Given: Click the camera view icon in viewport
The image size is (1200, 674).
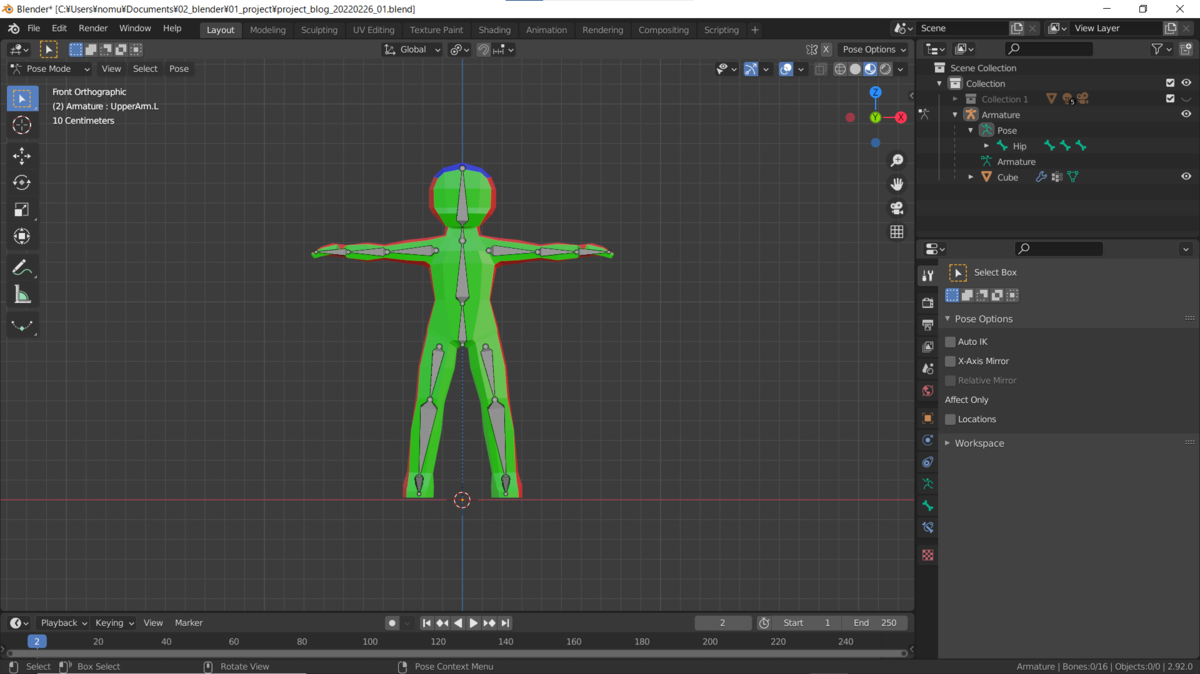Looking at the screenshot, I should [x=897, y=208].
